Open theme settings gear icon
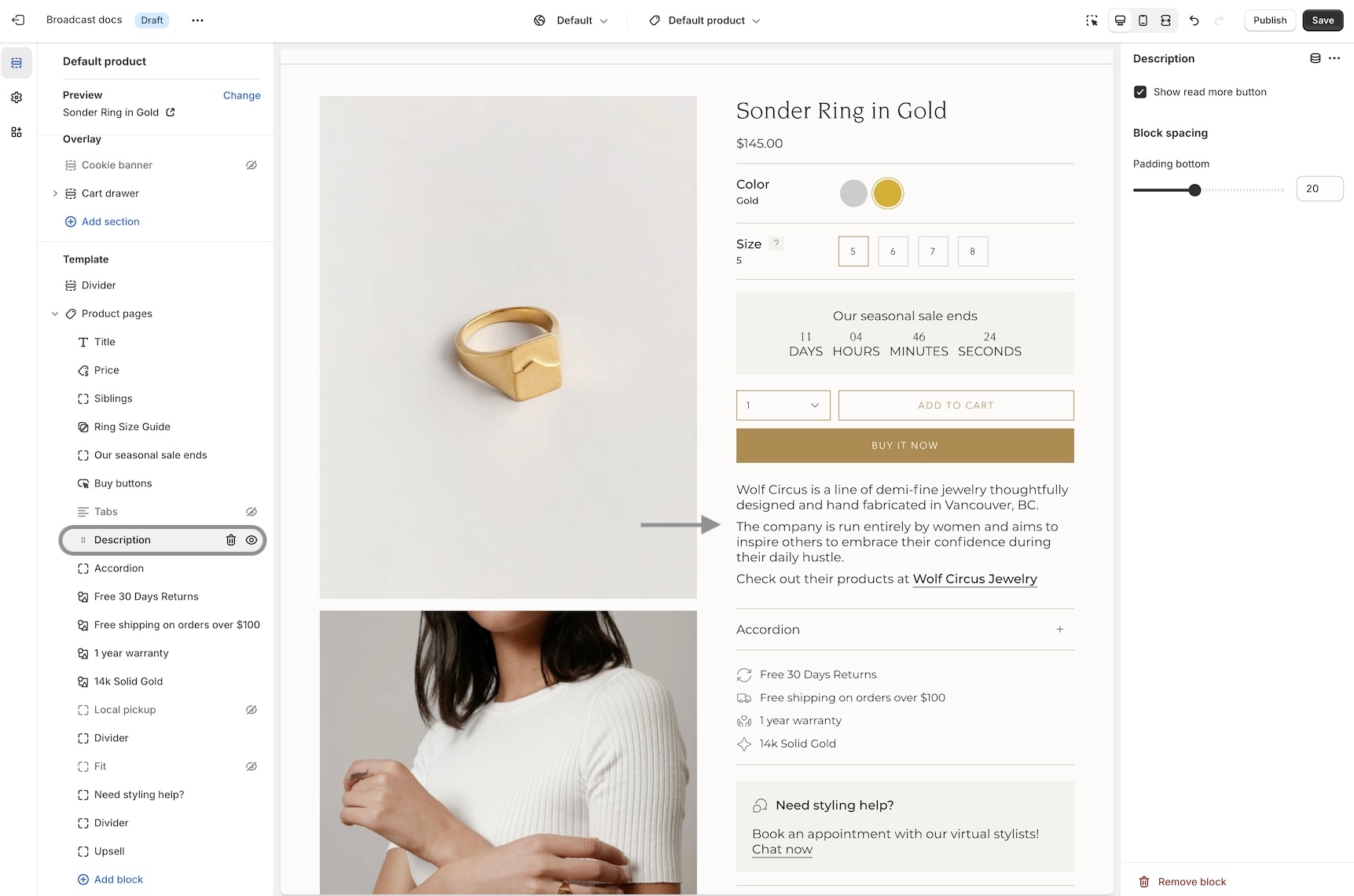Screen dimensions: 1354x896 click(17, 97)
